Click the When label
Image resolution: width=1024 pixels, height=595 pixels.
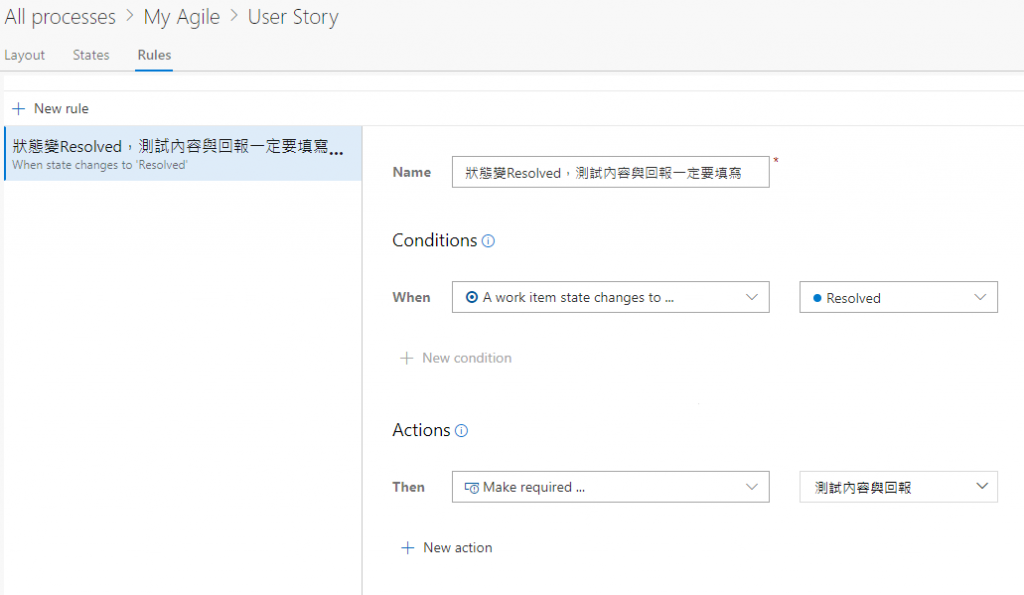tap(411, 297)
